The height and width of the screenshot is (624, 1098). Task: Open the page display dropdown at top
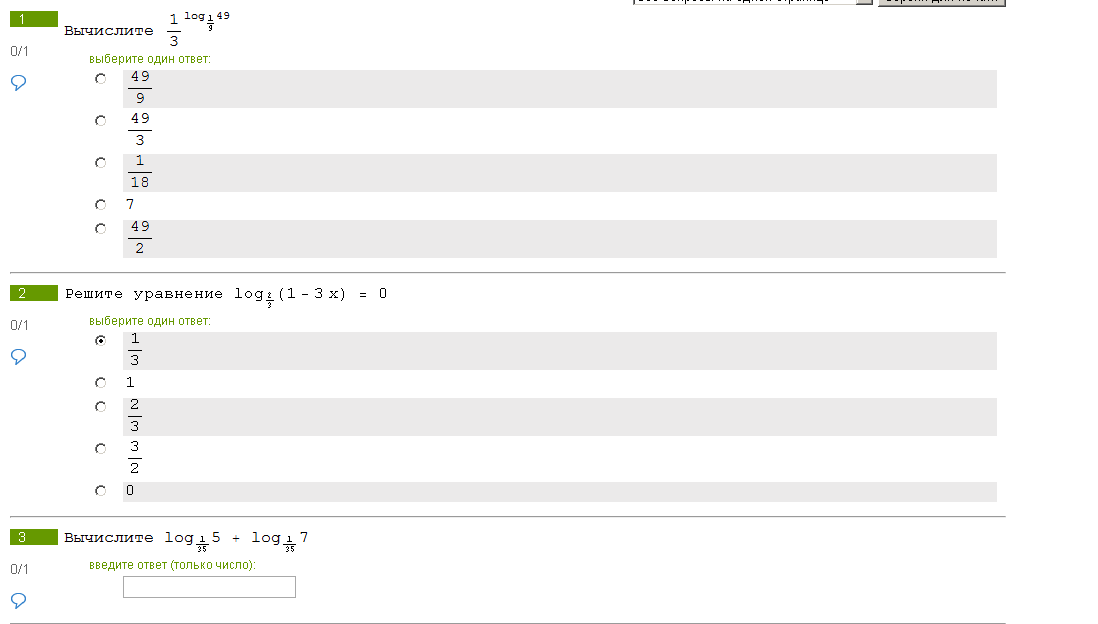tap(745, 1)
